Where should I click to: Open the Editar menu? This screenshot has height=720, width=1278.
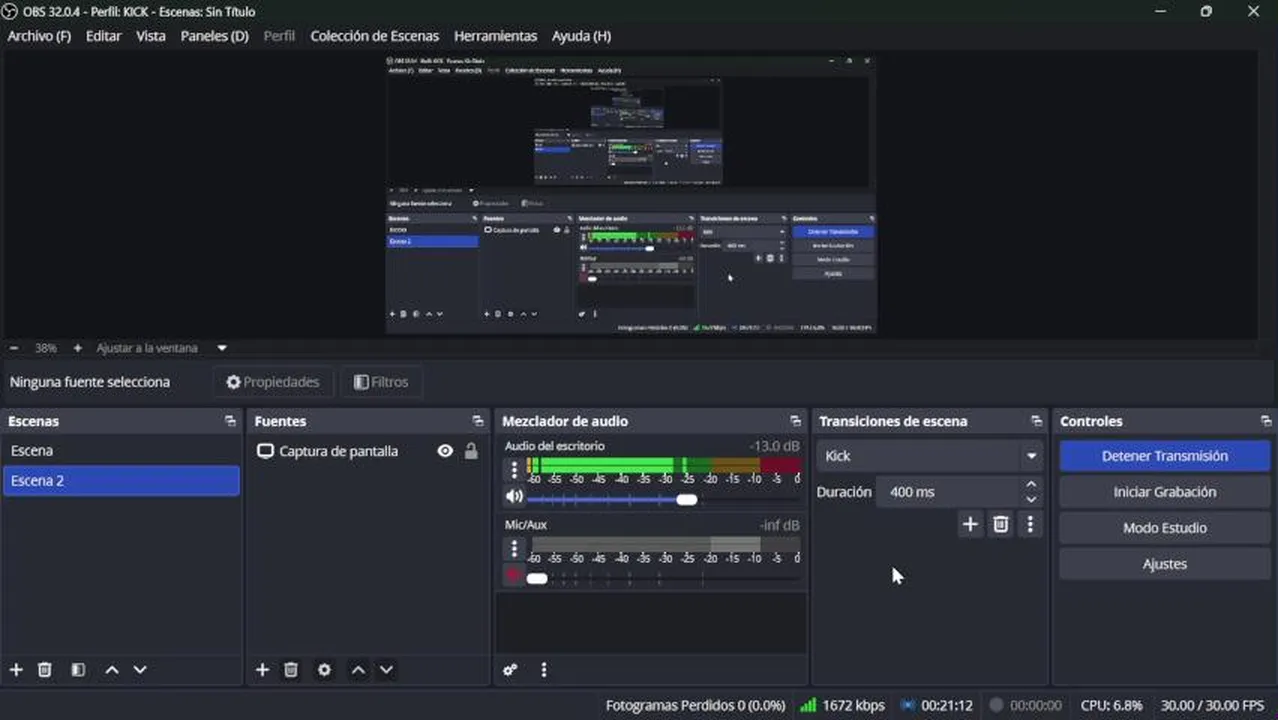(103, 36)
